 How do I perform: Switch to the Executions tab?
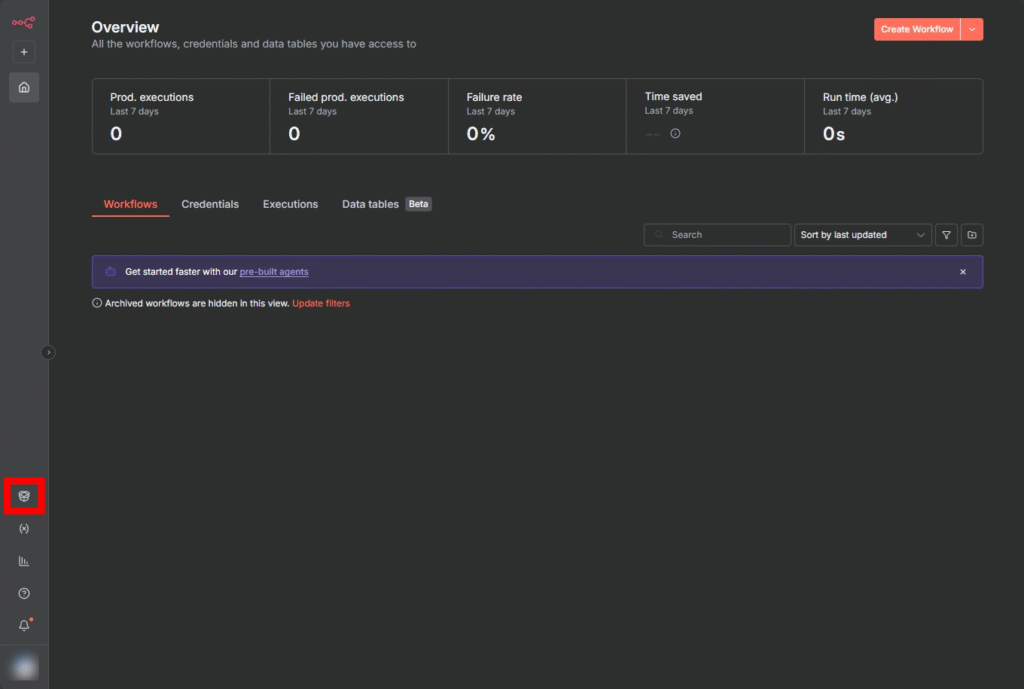290,204
